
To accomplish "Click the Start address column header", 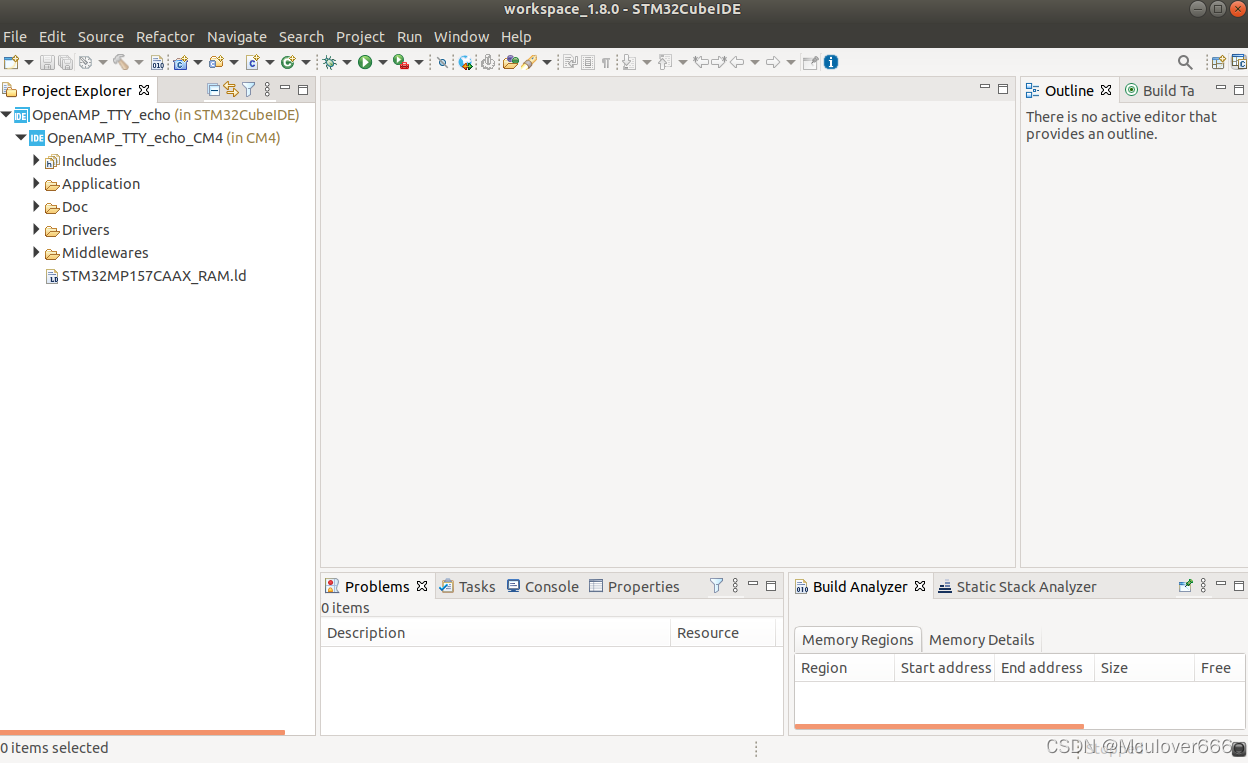I will pos(945,667).
